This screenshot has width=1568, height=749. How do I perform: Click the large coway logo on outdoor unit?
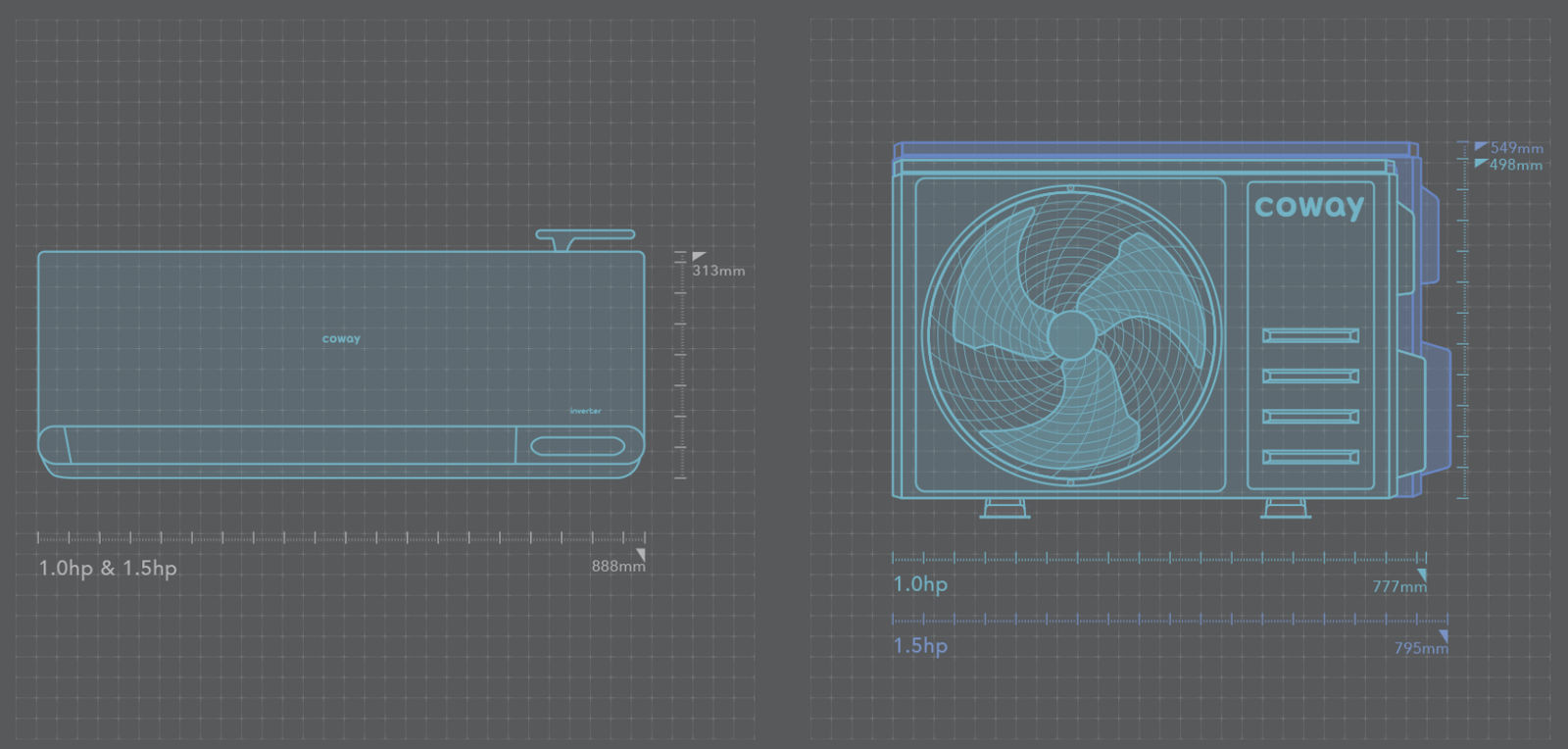click(x=1309, y=206)
